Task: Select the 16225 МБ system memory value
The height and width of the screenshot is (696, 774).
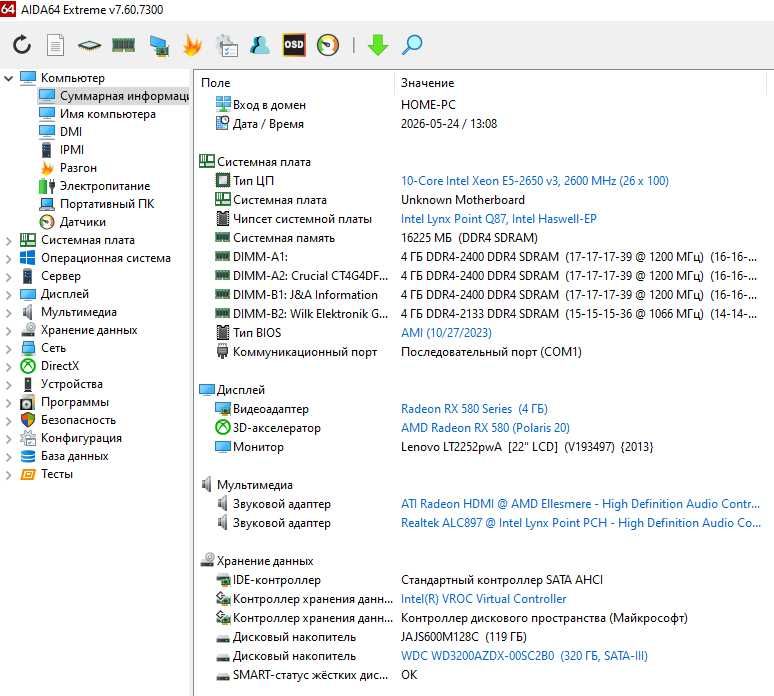Action: pos(469,238)
